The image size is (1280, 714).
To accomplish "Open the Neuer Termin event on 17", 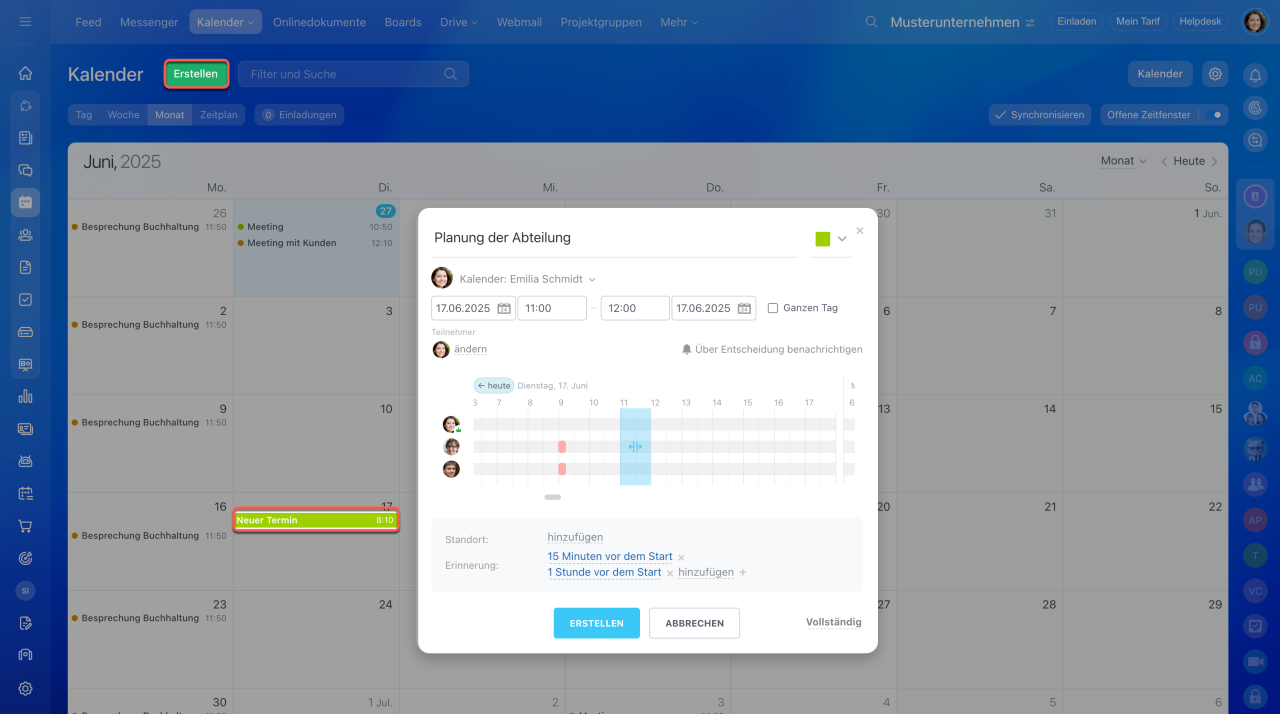I will 316,520.
